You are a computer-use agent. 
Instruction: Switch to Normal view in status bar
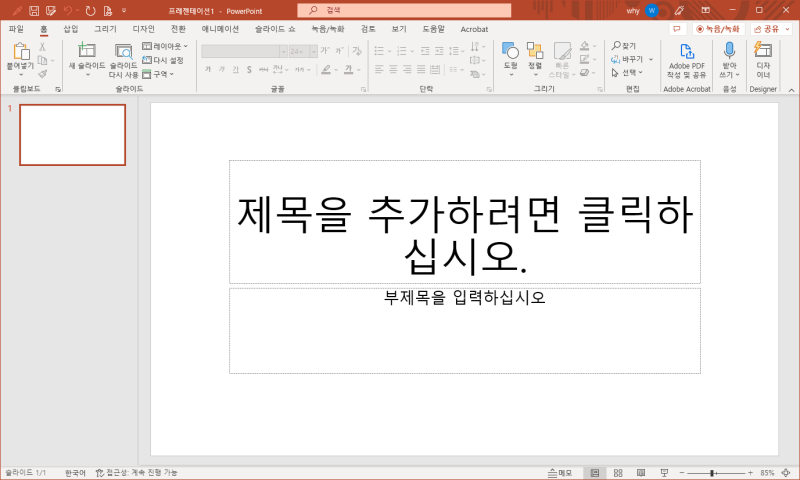[x=594, y=473]
